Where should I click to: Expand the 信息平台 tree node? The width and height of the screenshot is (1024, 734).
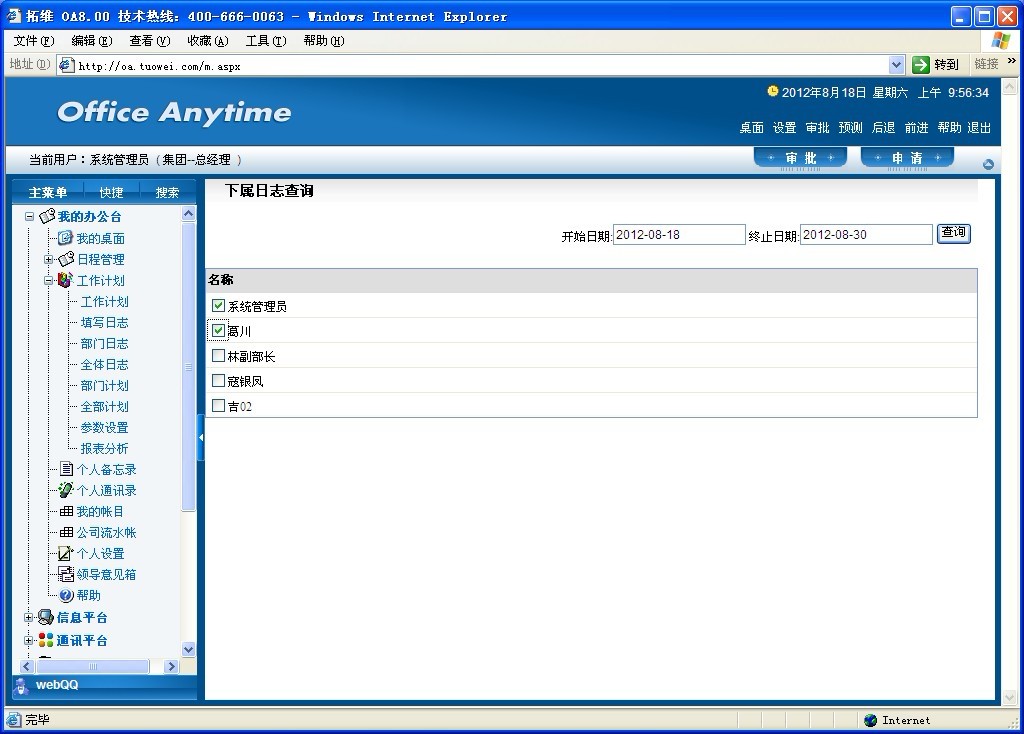coord(29,618)
